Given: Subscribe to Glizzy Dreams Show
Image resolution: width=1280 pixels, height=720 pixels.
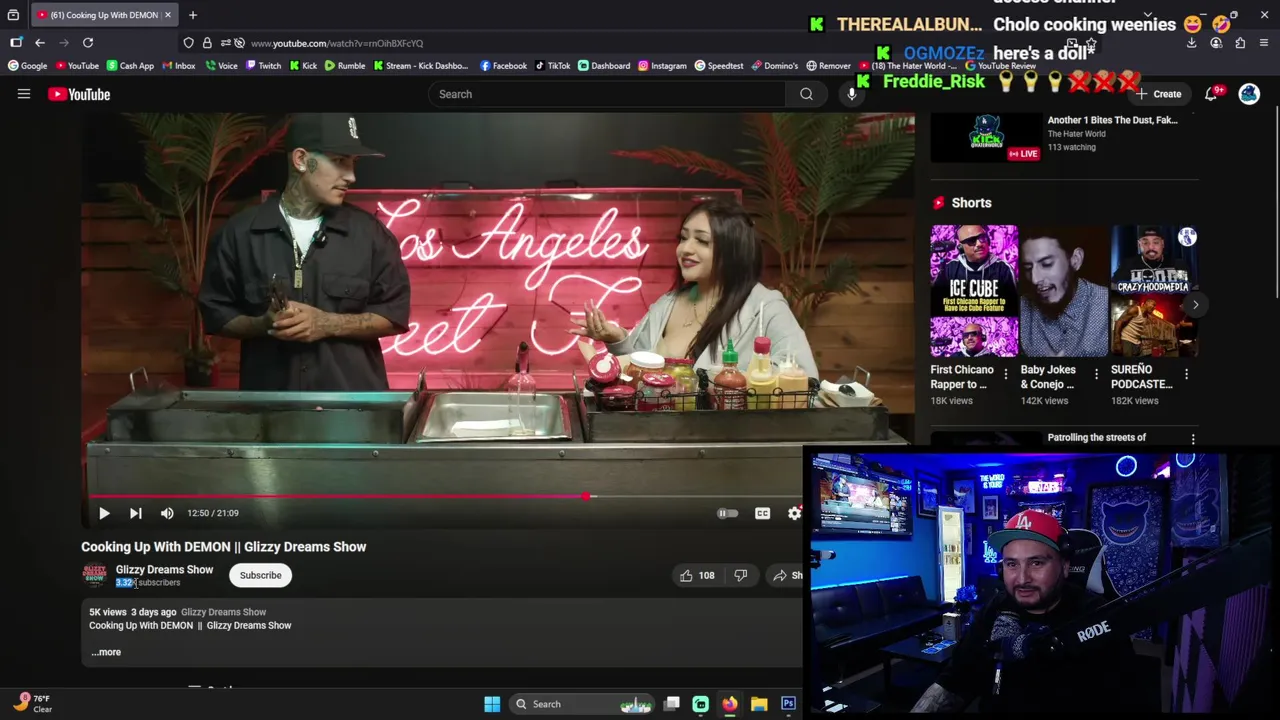Looking at the screenshot, I should pos(260,575).
